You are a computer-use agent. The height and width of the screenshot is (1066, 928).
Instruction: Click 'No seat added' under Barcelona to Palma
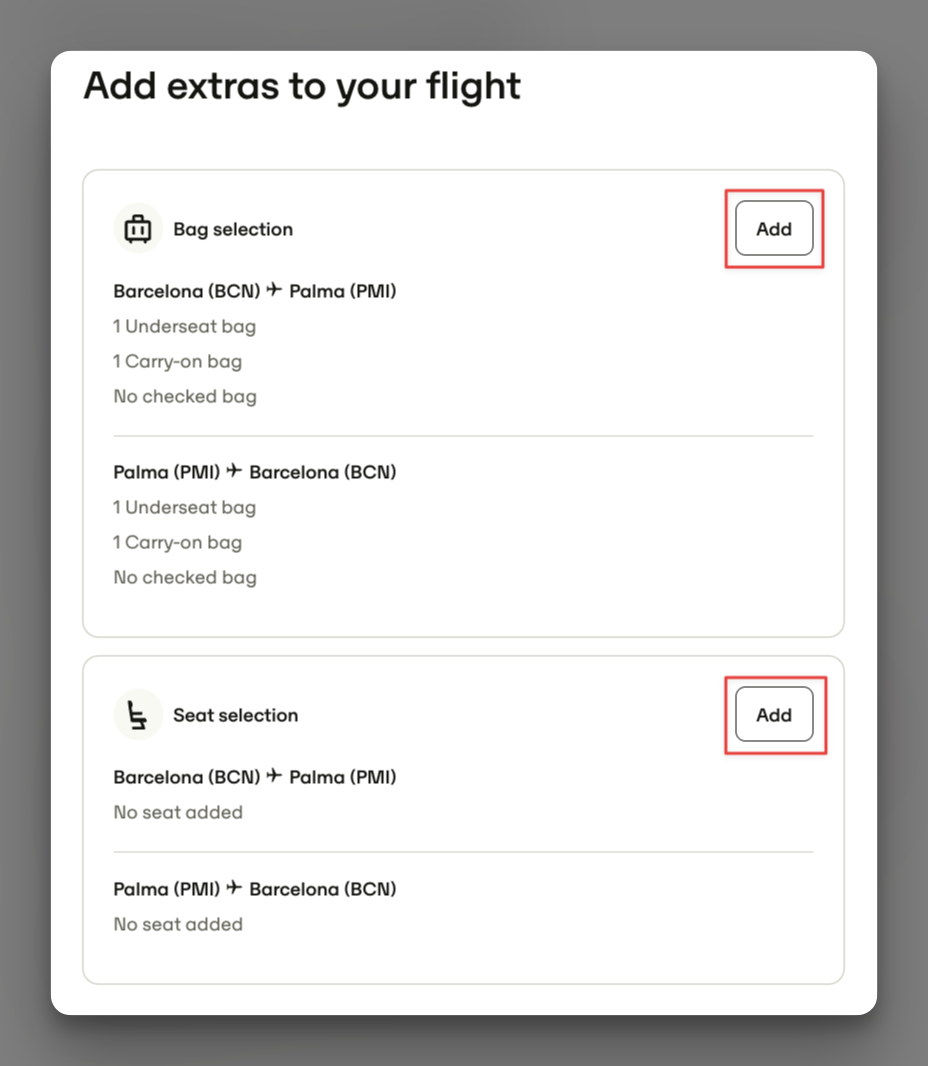tap(178, 812)
